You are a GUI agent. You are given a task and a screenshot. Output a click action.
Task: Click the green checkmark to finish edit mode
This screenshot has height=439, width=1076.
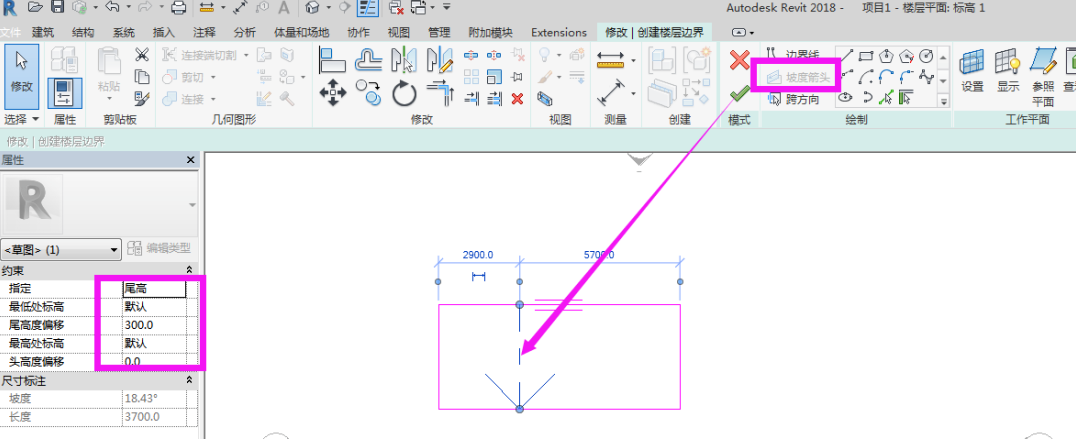pos(739,95)
